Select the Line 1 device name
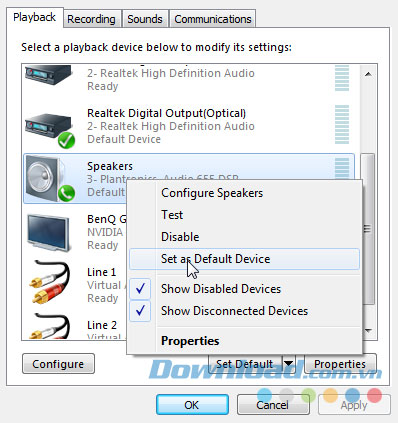The image size is (398, 423). point(101,272)
